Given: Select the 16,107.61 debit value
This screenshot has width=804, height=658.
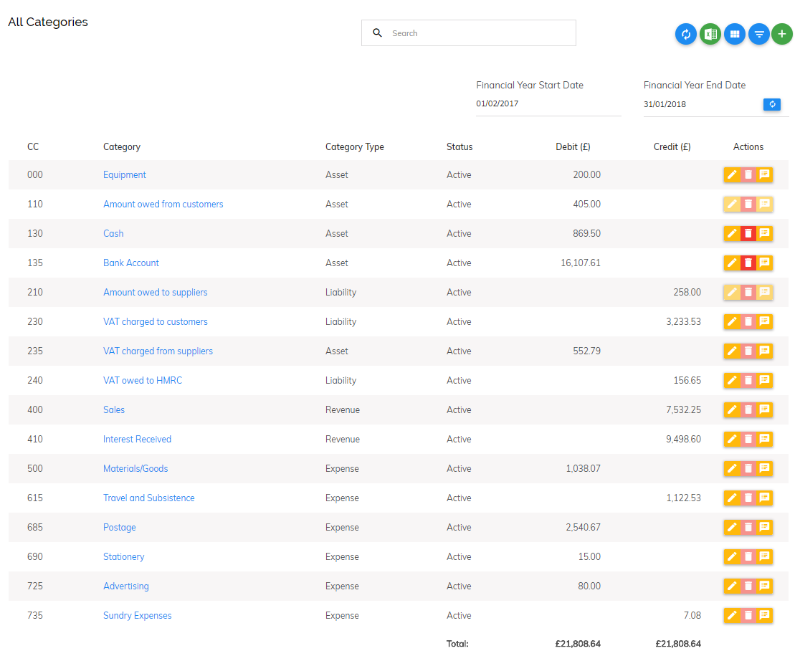Looking at the screenshot, I should [x=580, y=263].
